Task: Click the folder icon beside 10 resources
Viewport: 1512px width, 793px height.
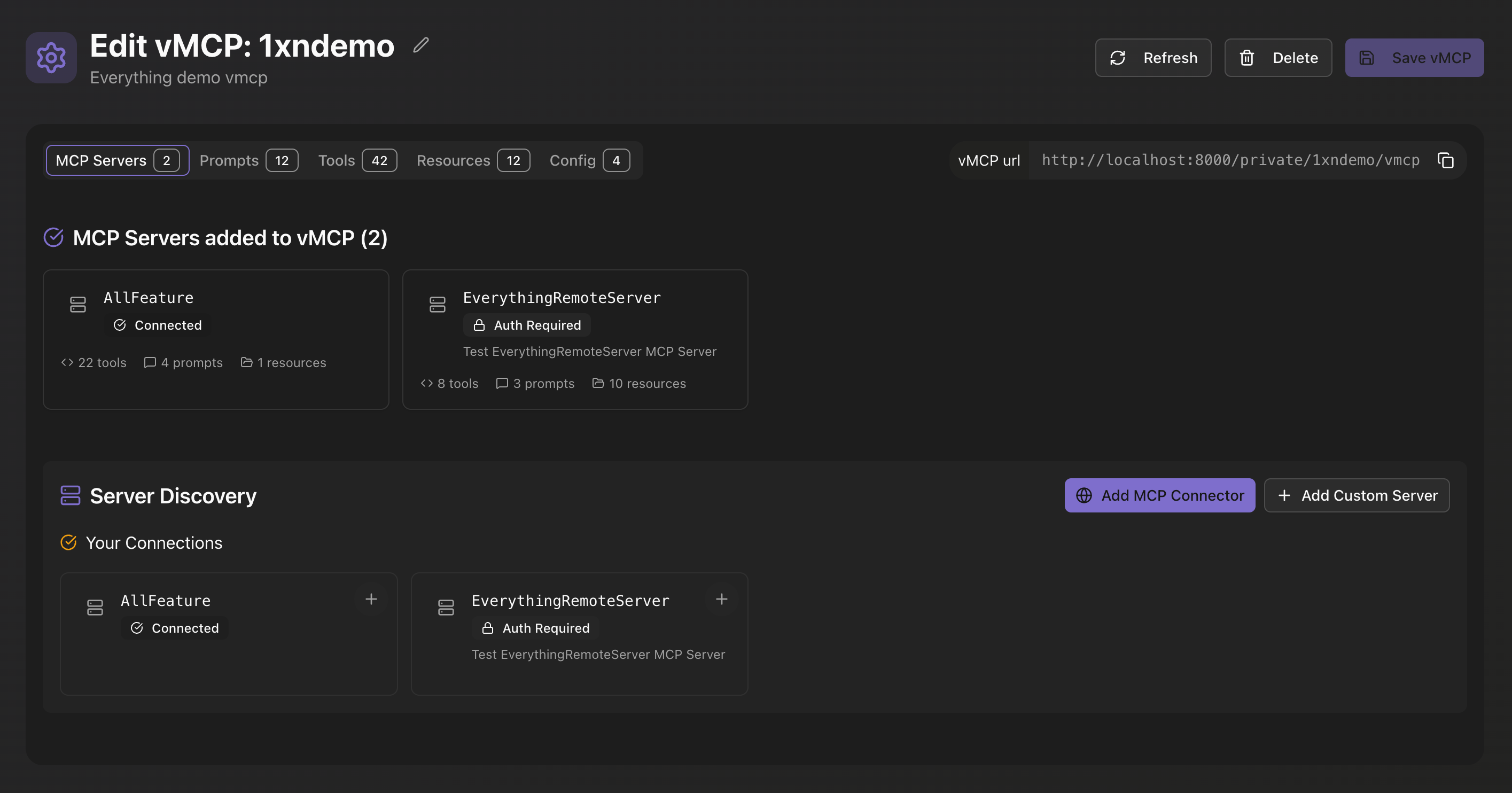Action: 598,383
